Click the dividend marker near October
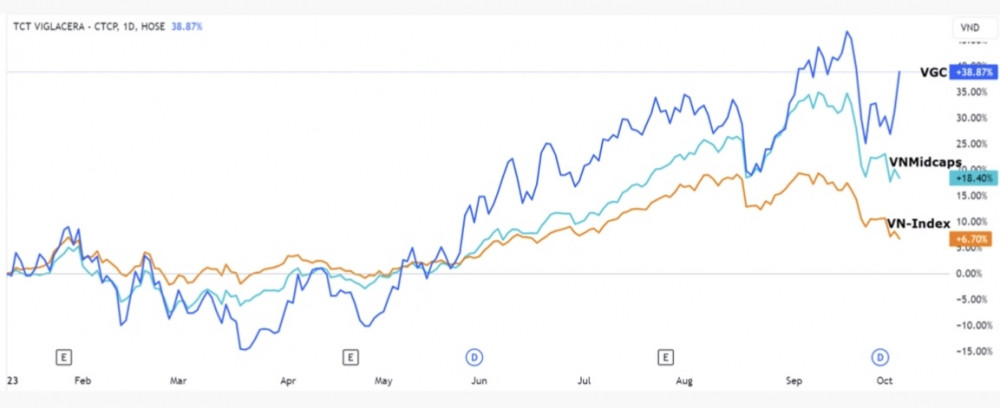The image size is (1000, 408). (882, 355)
